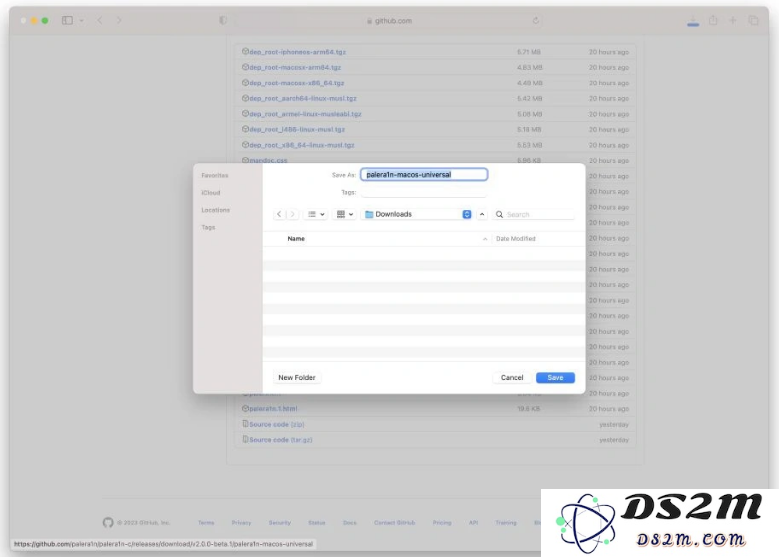
Task: Open the Safari Share button
Action: [713, 20]
